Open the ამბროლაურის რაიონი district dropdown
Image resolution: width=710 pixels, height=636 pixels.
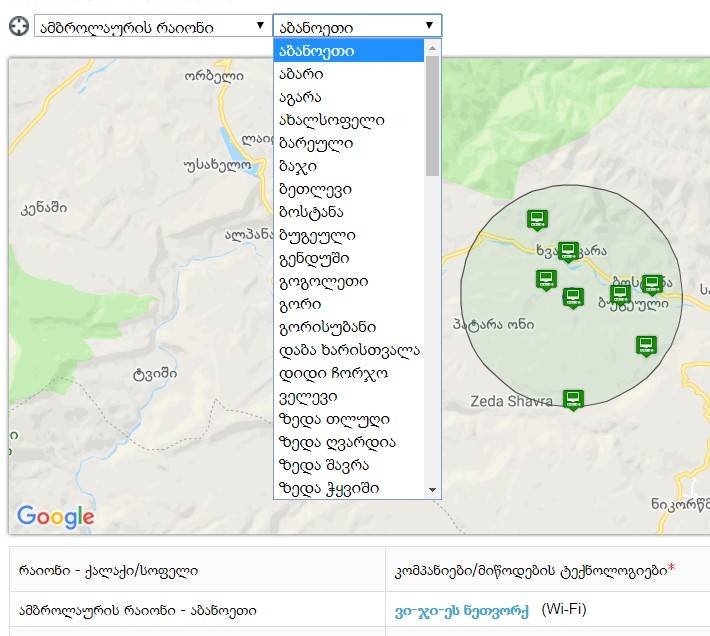153,26
